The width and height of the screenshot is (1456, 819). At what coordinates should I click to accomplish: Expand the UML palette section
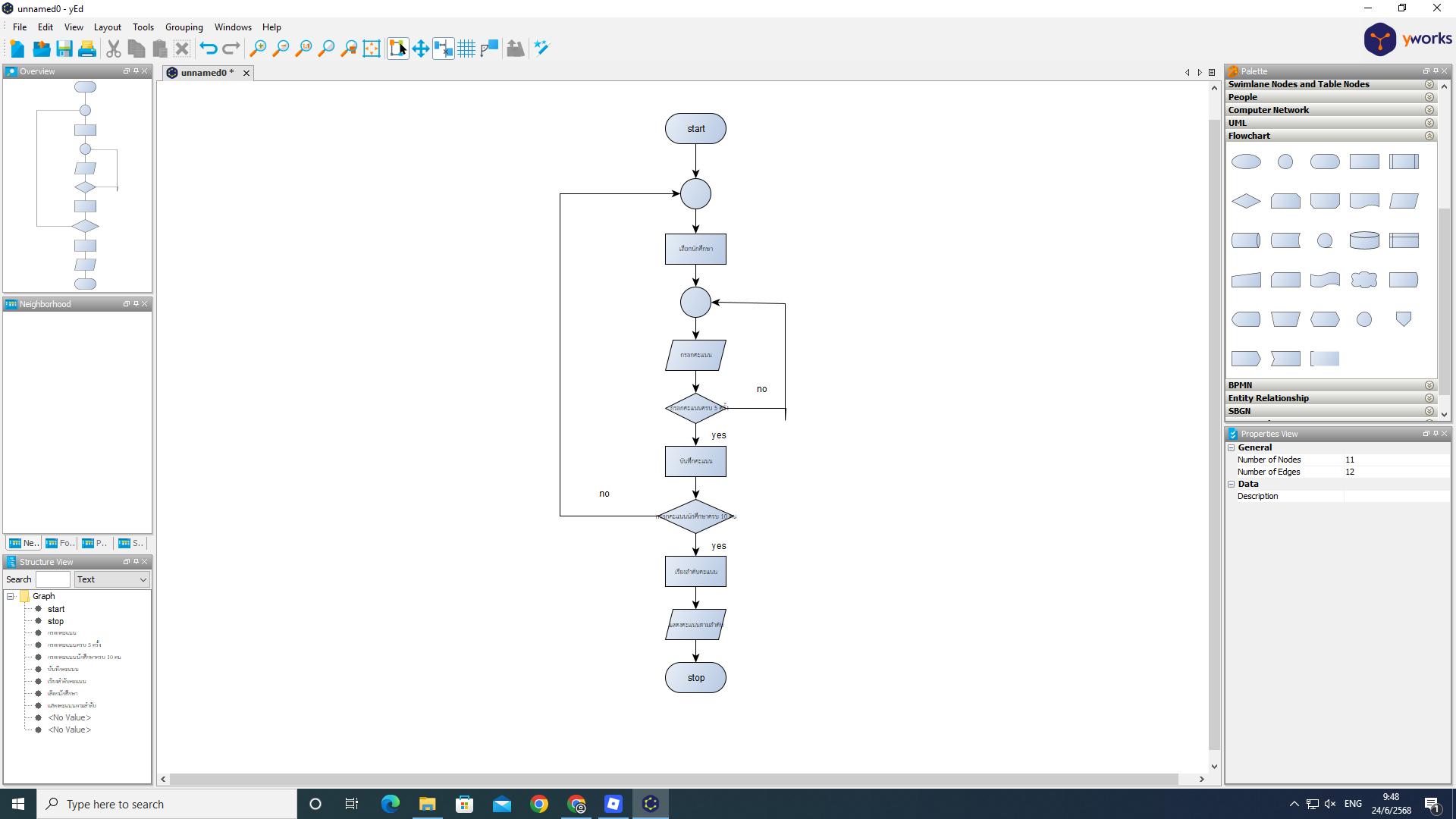click(x=1429, y=123)
